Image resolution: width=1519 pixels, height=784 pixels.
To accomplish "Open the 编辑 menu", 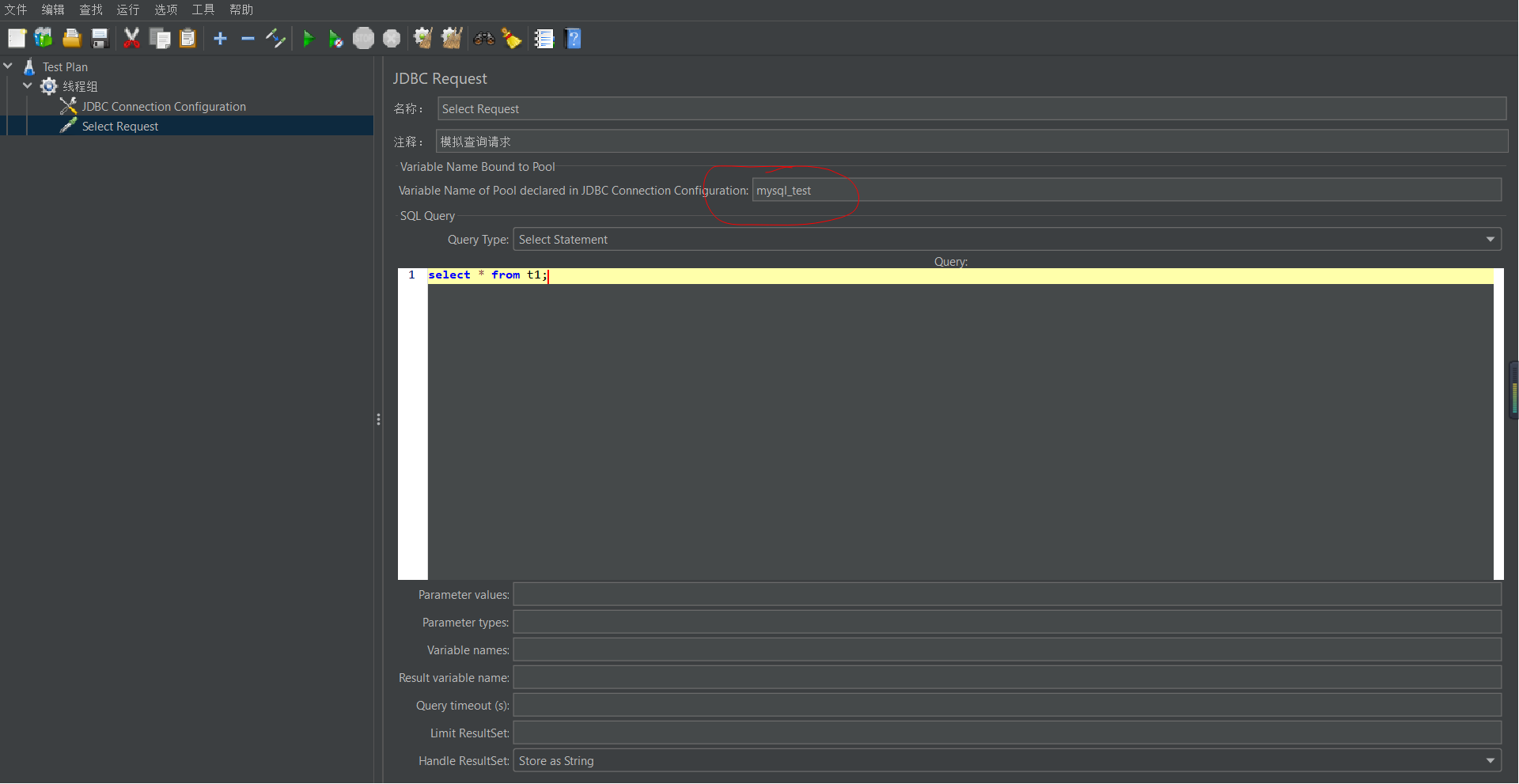I will pyautogui.click(x=53, y=9).
